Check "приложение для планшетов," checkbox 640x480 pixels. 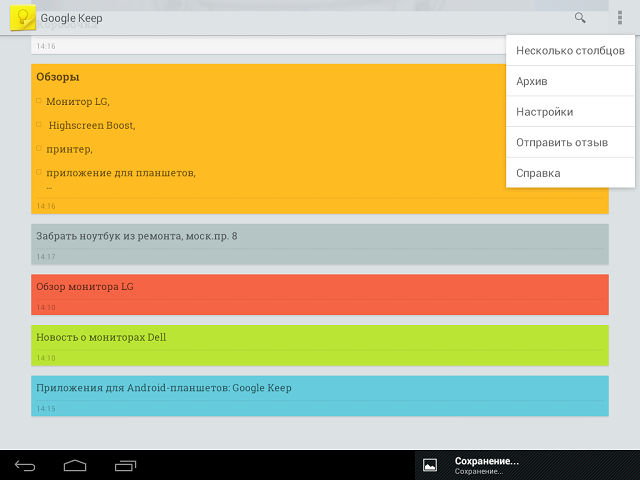pyautogui.click(x=39, y=172)
